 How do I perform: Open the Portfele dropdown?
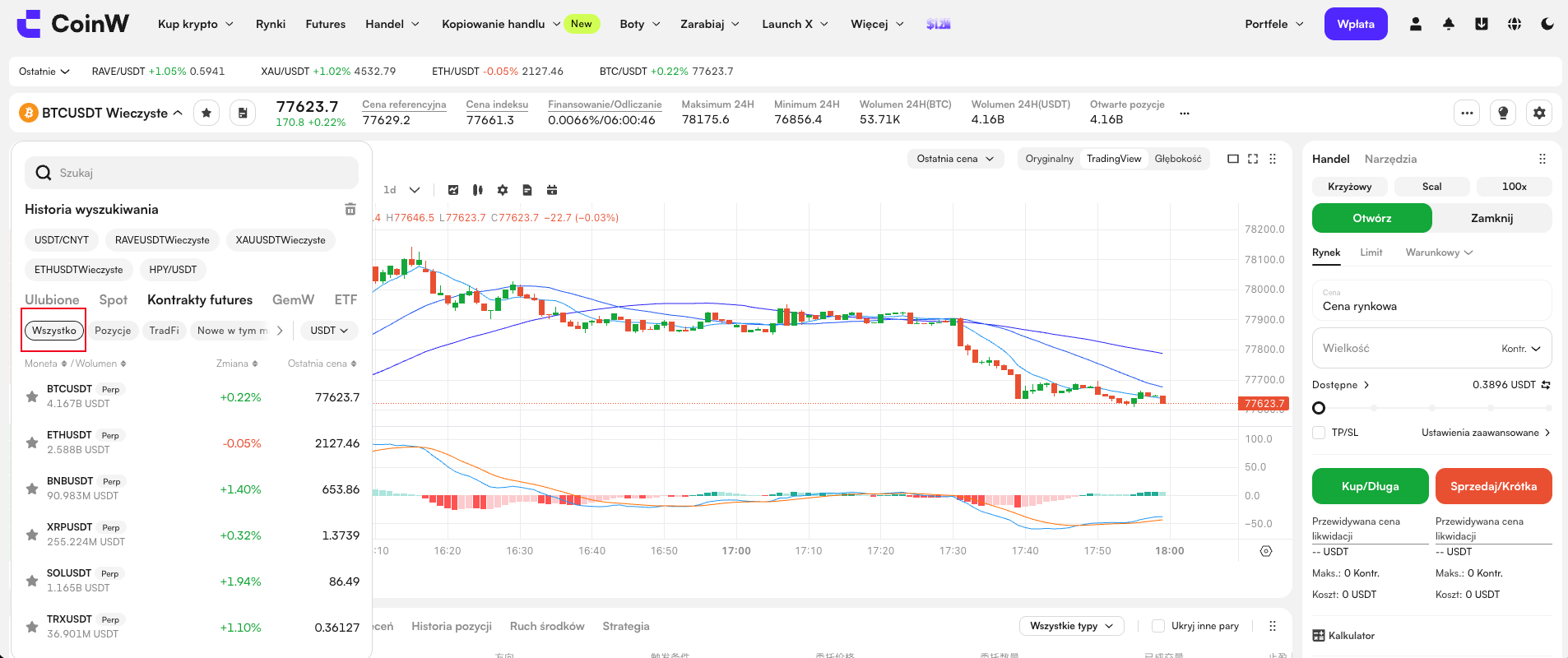tap(1274, 24)
